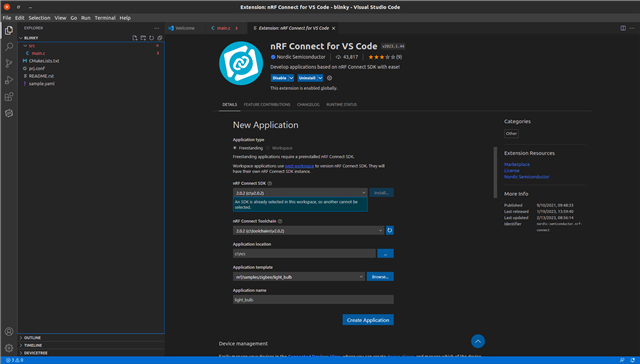The width and height of the screenshot is (640, 364).
Task: Open the extension manage gear next to Uninstall
Action: (329, 78)
